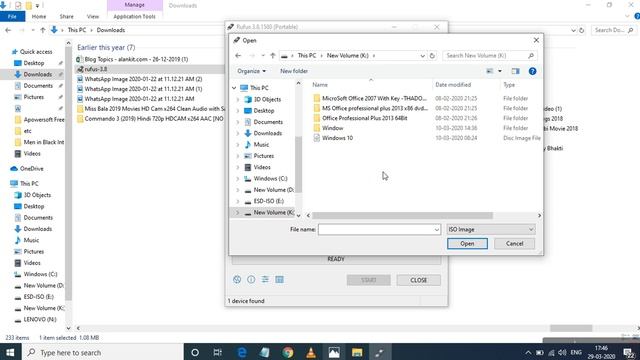Open Task View on taskbar
This screenshot has height=360, width=640.
coord(218,352)
